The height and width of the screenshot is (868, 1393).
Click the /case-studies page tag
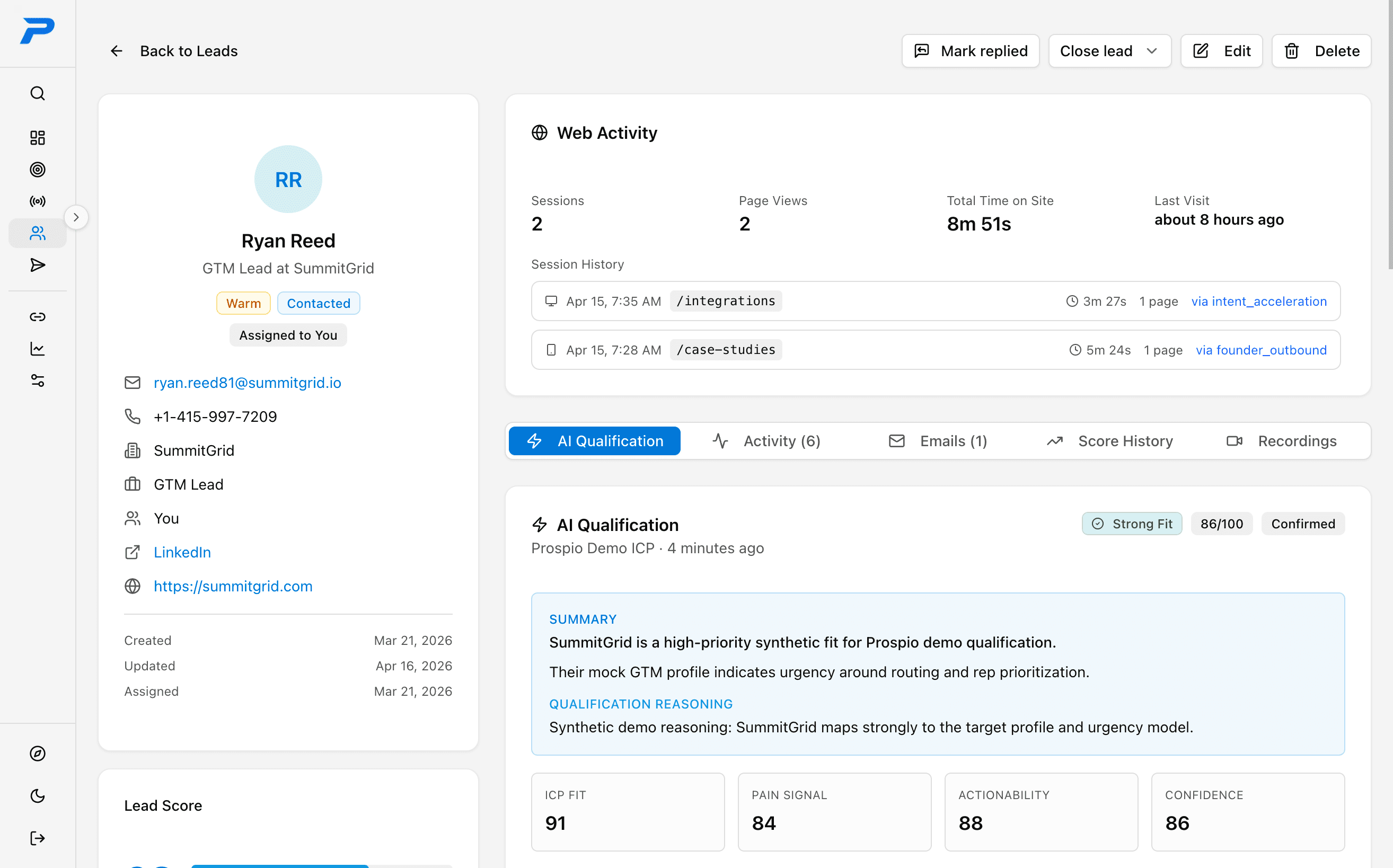(x=726, y=350)
